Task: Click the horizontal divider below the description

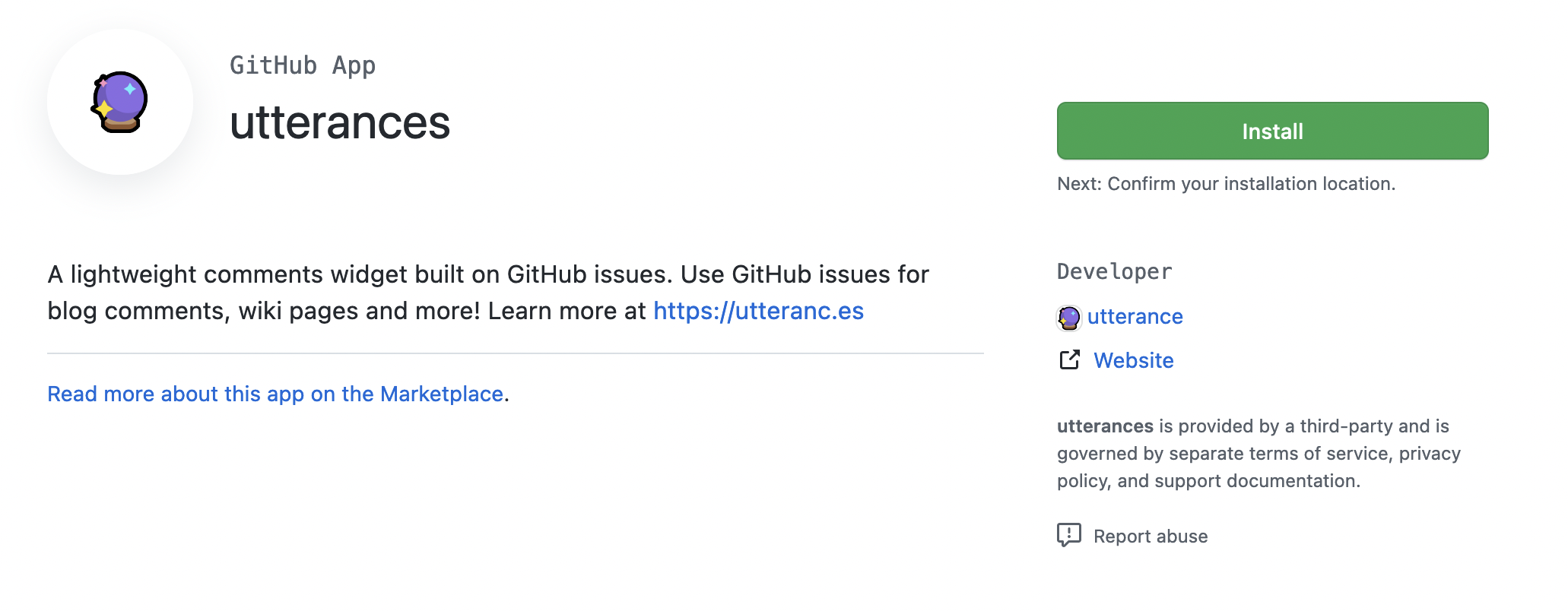Action: click(x=515, y=353)
